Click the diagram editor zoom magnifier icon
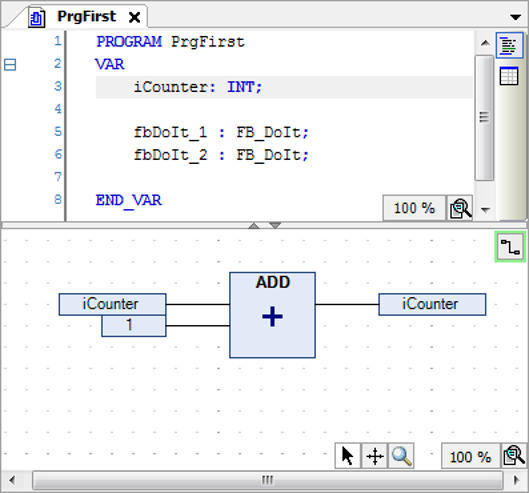Image resolution: width=529 pixels, height=493 pixels. [514, 456]
